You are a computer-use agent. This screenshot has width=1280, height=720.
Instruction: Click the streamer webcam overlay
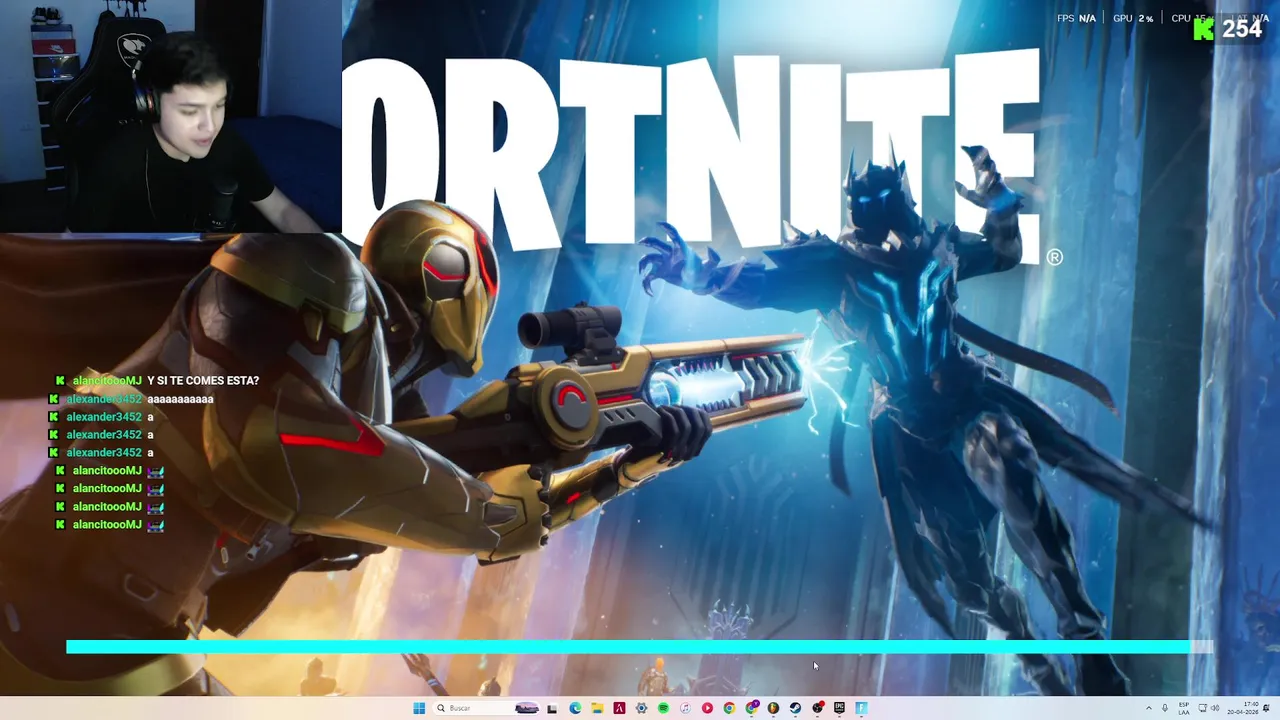pyautogui.click(x=171, y=116)
